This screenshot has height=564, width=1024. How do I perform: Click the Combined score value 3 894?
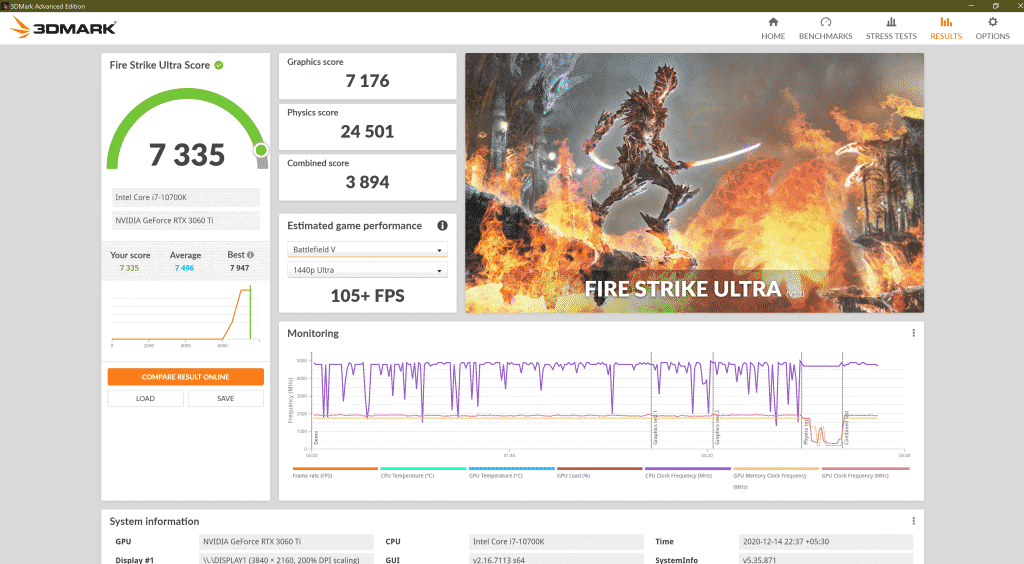click(367, 182)
